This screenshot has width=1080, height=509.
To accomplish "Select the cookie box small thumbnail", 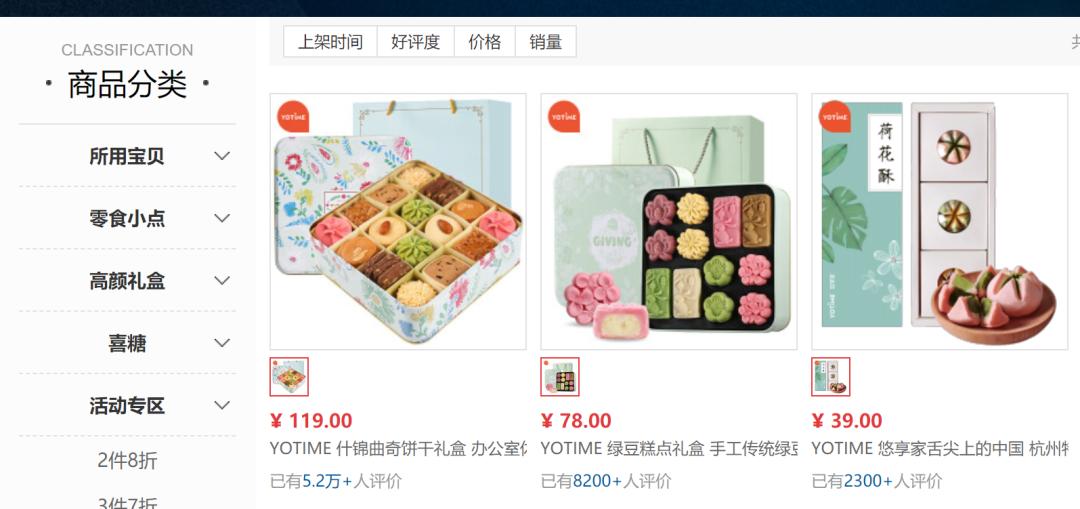I will (289, 377).
